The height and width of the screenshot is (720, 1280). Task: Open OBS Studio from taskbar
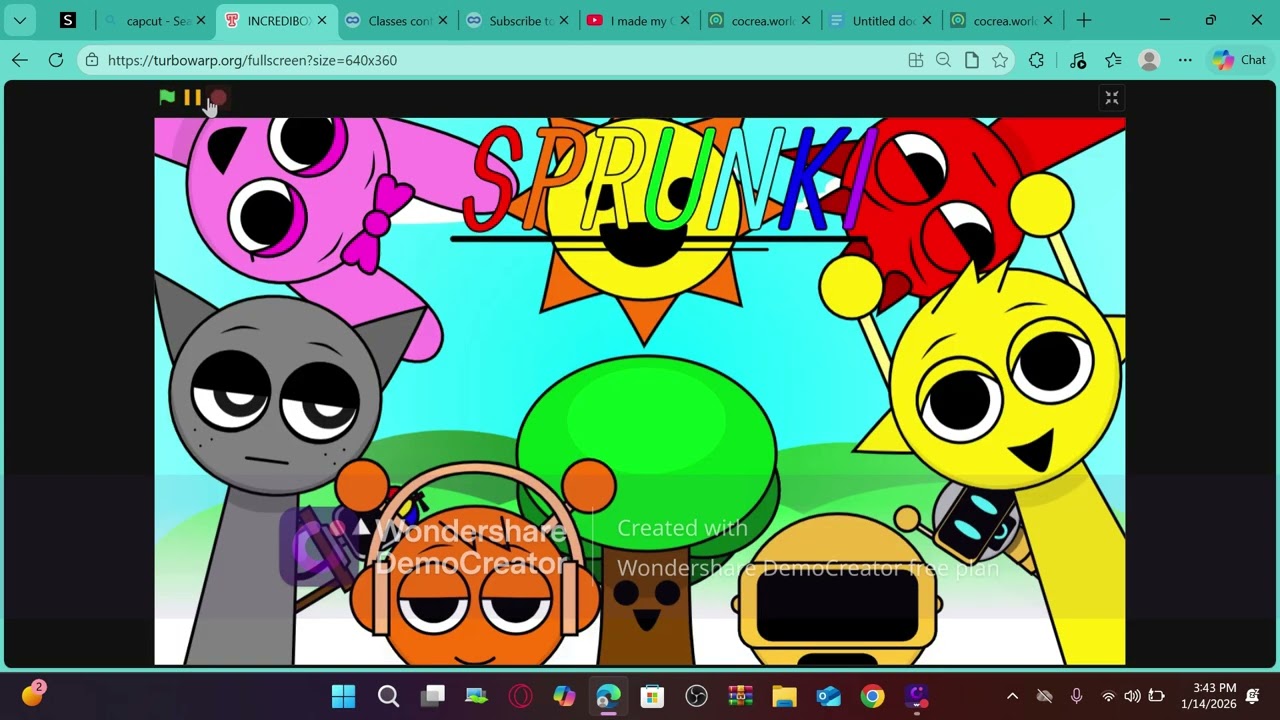coord(696,696)
